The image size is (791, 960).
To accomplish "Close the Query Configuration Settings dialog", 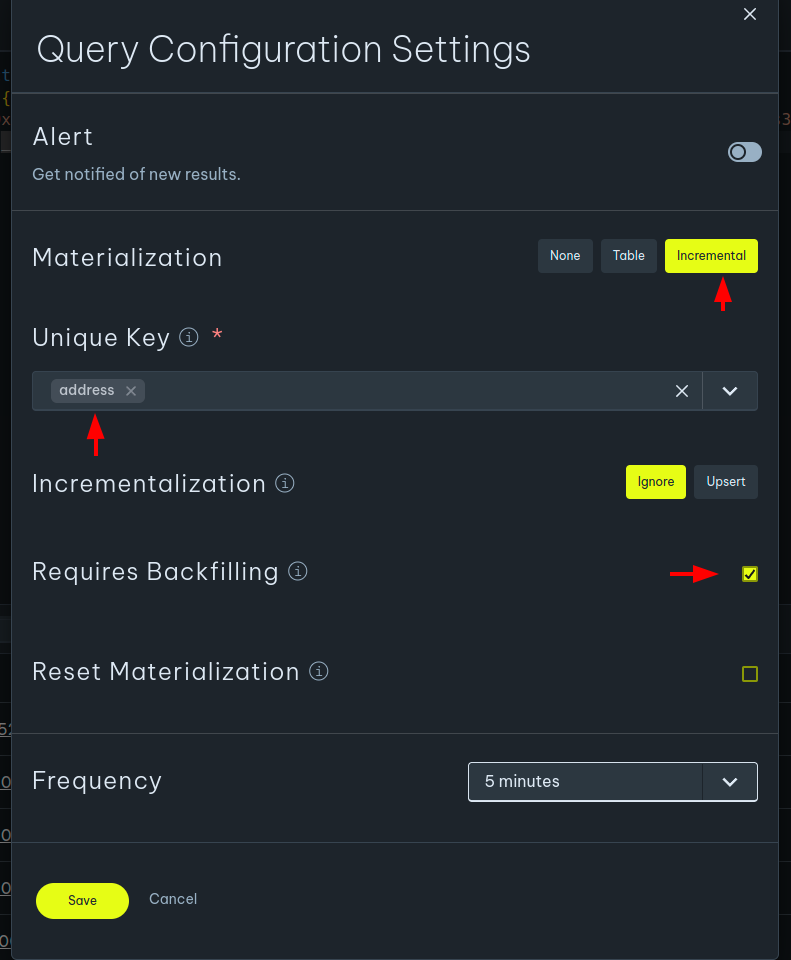I will [750, 14].
